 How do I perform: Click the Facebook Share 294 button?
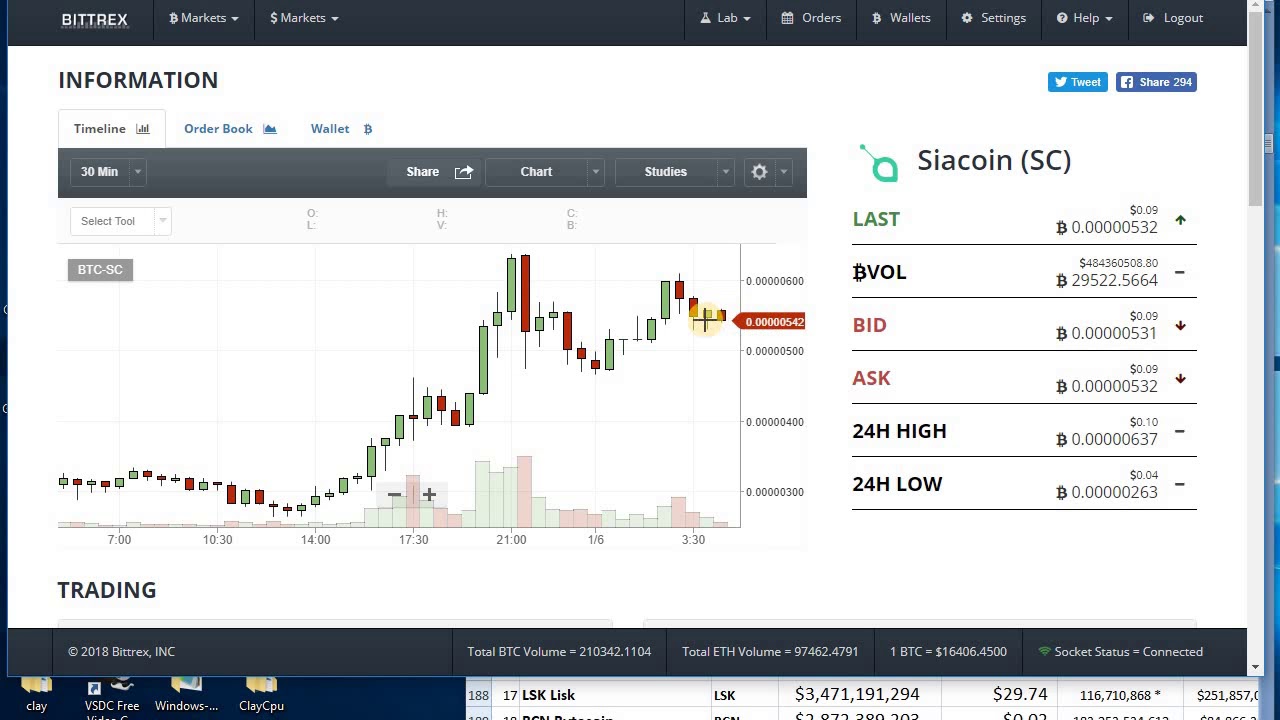(x=1156, y=82)
